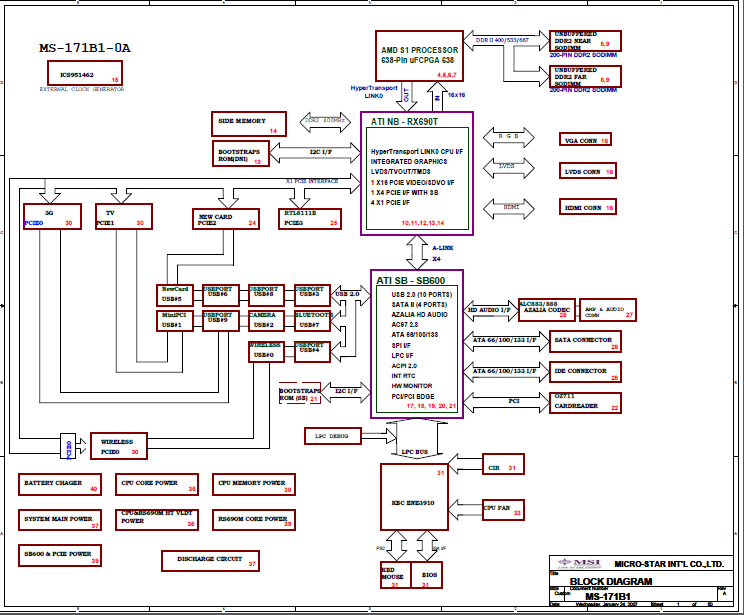This screenshot has width=744, height=615.
Task: Select the USBPORT USB#9 block
Action: pos(221,321)
